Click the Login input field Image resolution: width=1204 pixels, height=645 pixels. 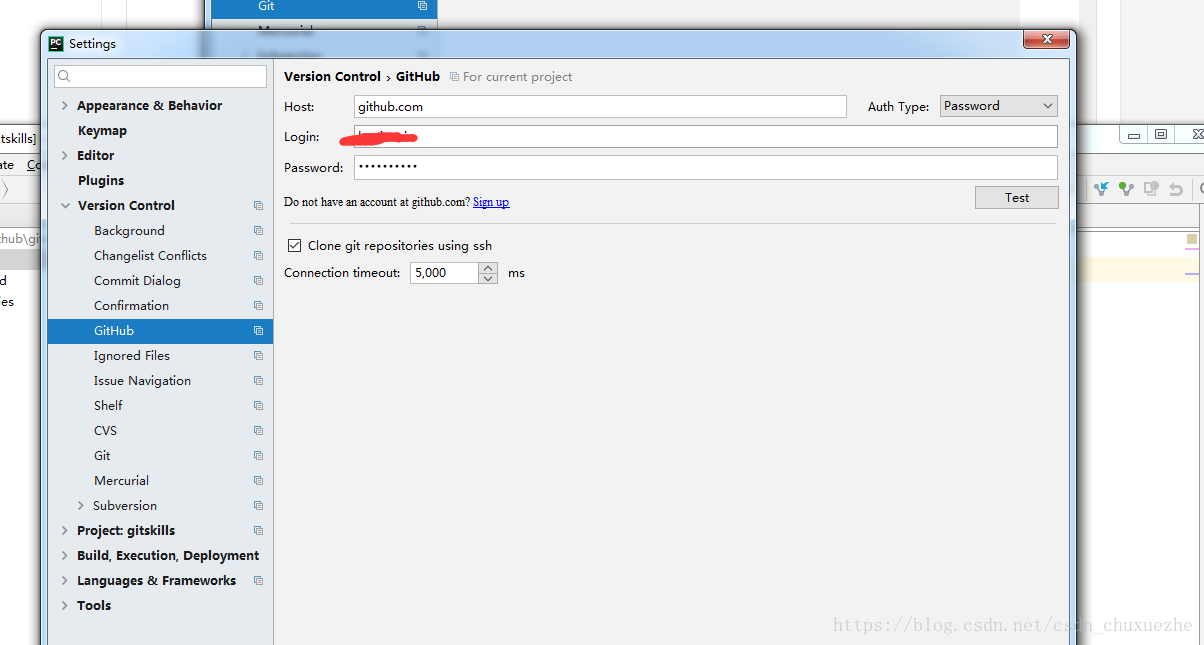pos(706,137)
